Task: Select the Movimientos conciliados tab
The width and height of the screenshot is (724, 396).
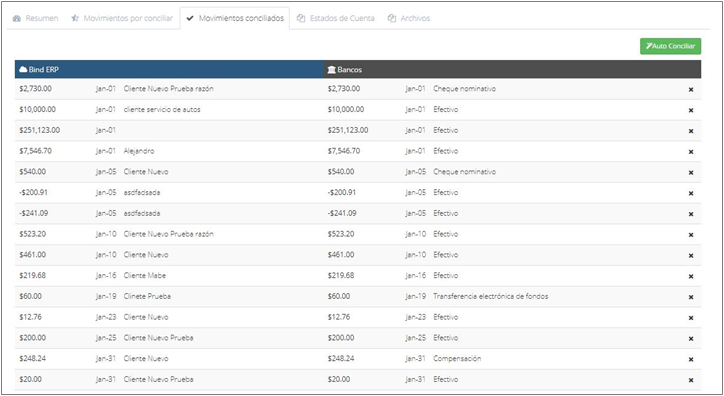Action: click(235, 18)
